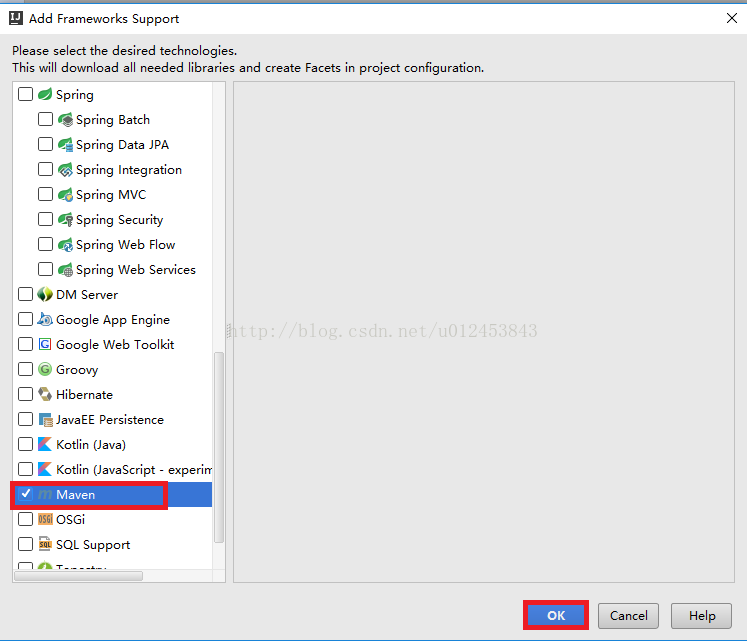Tick the DM Server checkbox
747x641 pixels.
pyautogui.click(x=25, y=294)
